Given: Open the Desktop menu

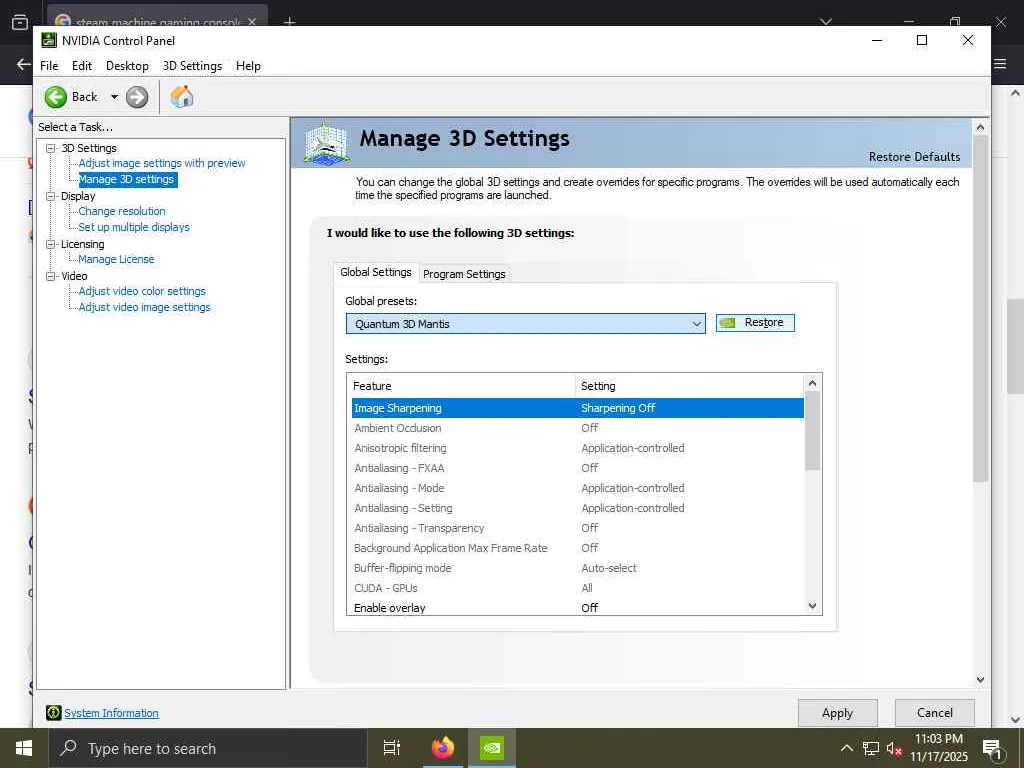Looking at the screenshot, I should pyautogui.click(x=127, y=66).
